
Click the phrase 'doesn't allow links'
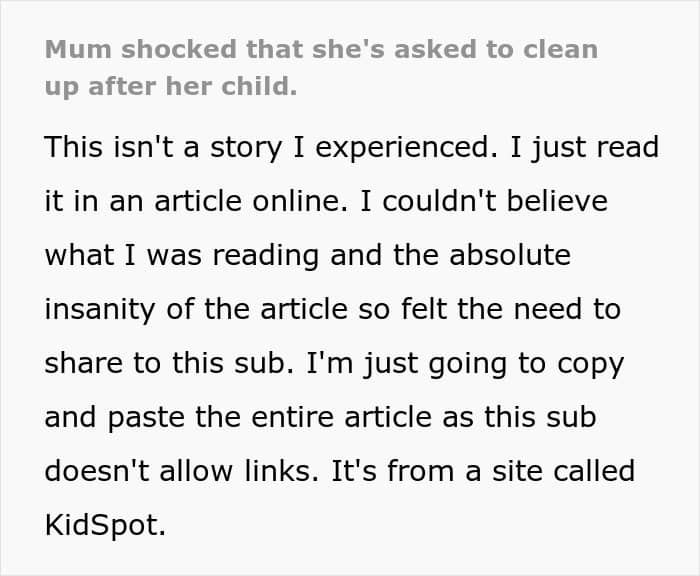click(178, 471)
